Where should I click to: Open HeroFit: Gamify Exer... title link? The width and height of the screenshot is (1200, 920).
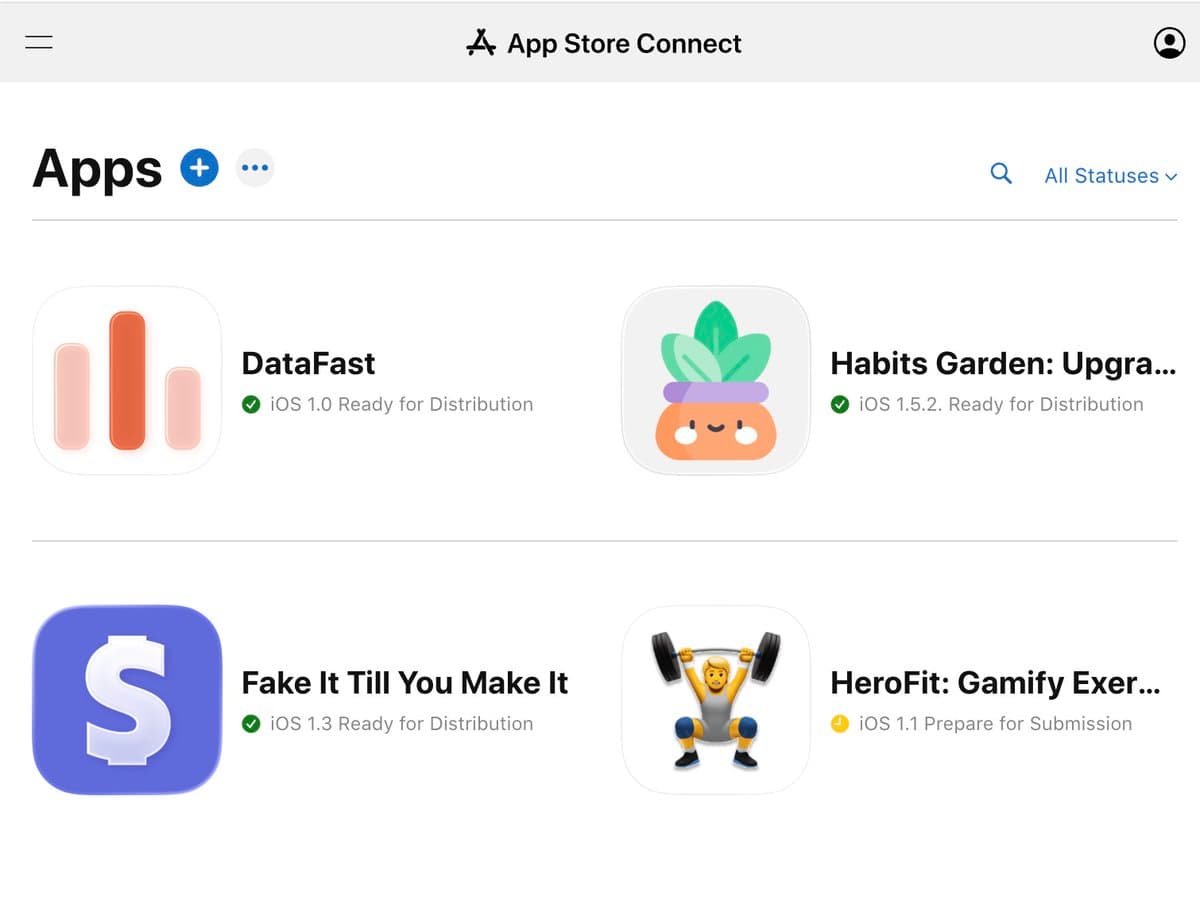coord(996,683)
